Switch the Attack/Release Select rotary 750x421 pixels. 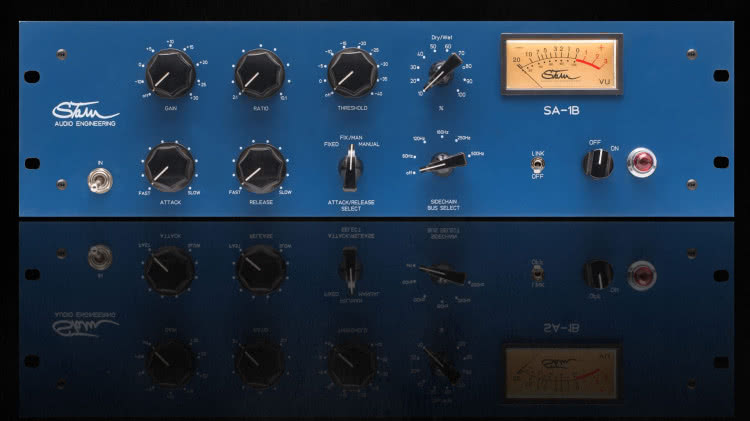[x=351, y=167]
